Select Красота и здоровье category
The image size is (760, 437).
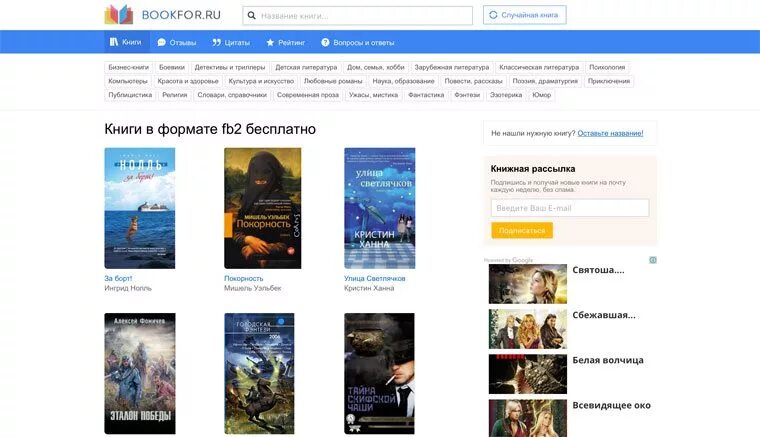point(188,81)
